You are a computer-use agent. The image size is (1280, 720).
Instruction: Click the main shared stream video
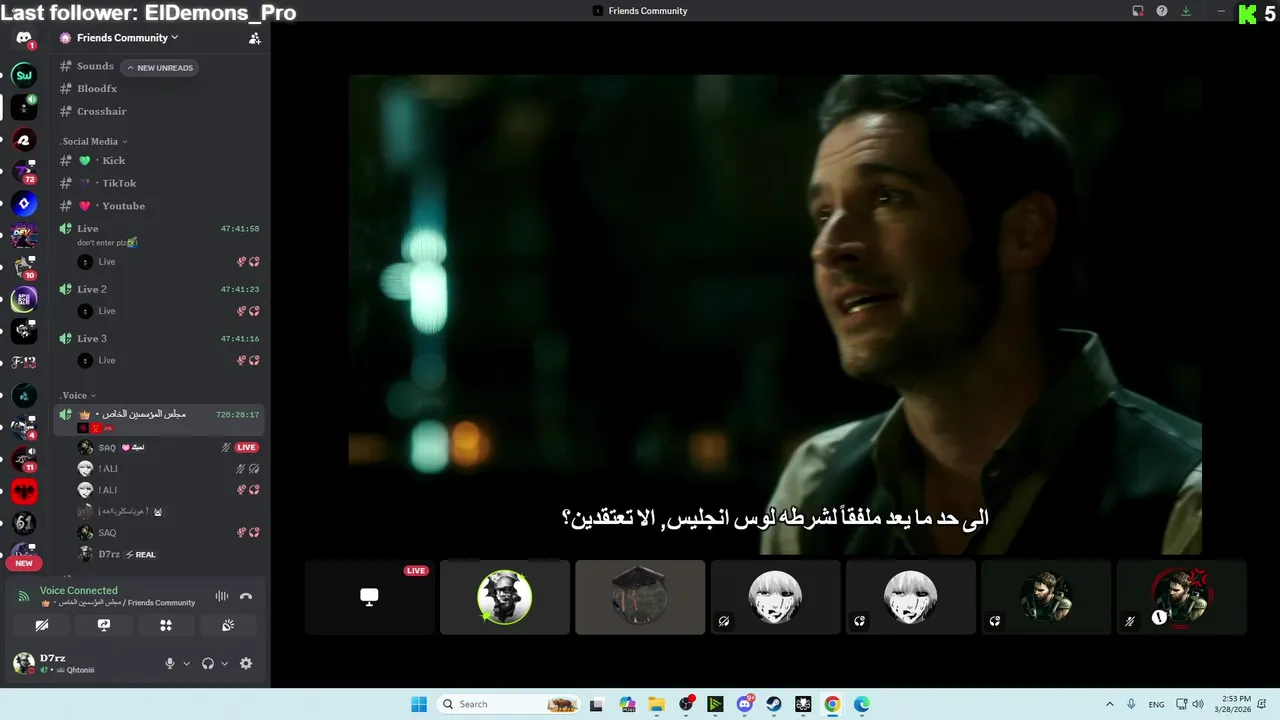(x=775, y=315)
